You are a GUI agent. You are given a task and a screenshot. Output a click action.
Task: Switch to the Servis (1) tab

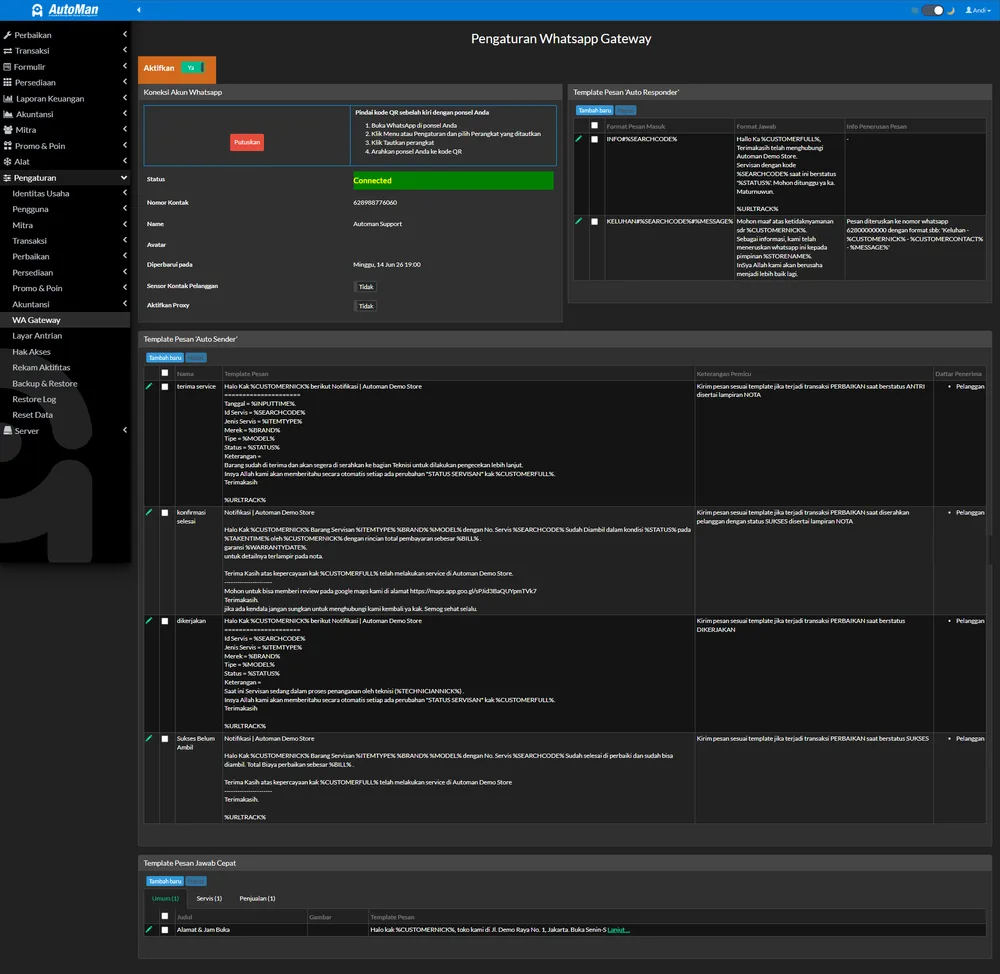coord(209,898)
